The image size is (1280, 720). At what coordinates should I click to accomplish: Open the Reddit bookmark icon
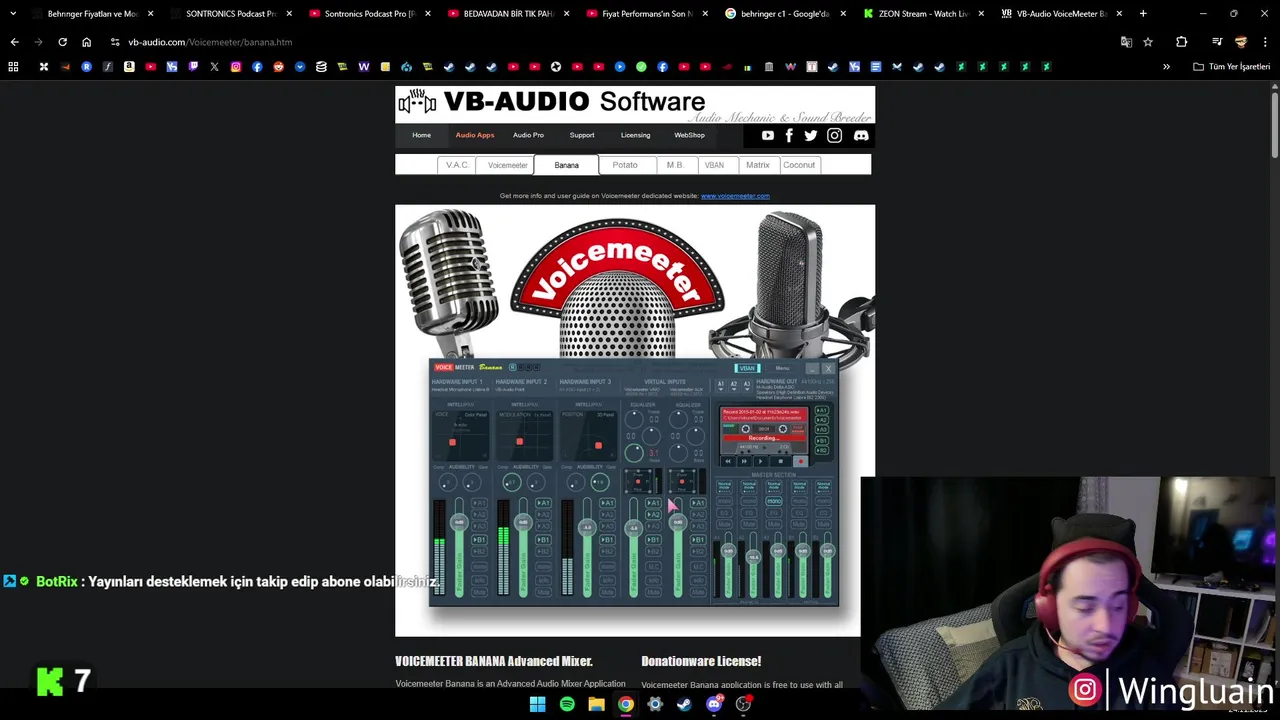pos(278,67)
